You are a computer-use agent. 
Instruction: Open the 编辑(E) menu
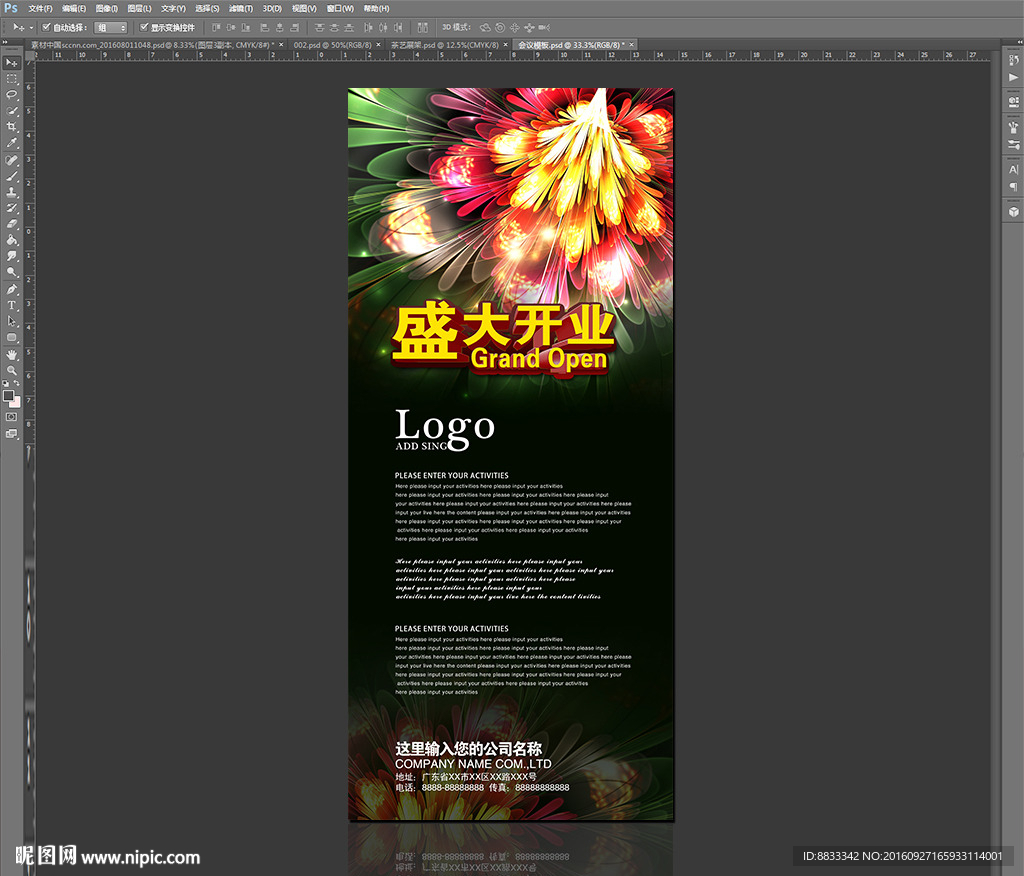pyautogui.click(x=74, y=8)
